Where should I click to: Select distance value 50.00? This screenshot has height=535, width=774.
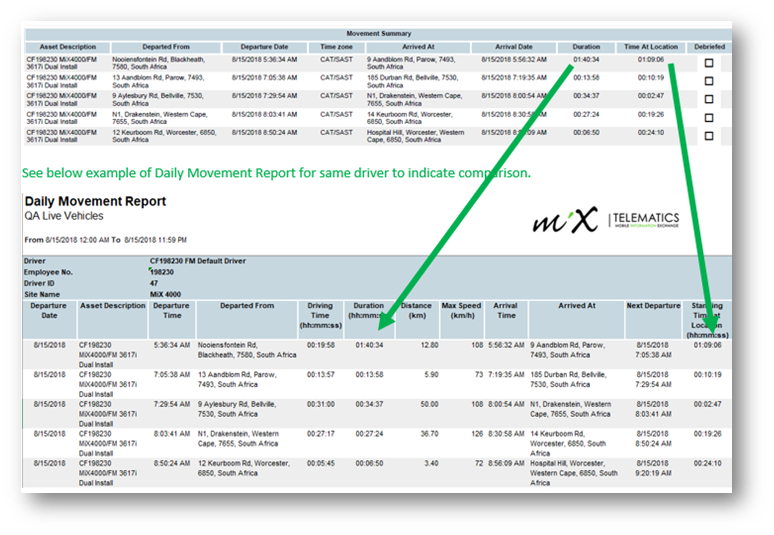pos(429,404)
